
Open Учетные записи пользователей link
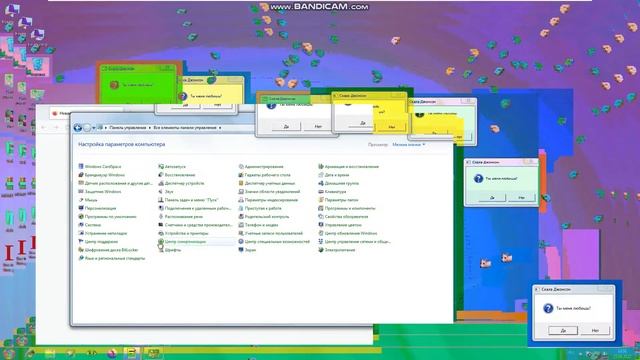pos(271,233)
